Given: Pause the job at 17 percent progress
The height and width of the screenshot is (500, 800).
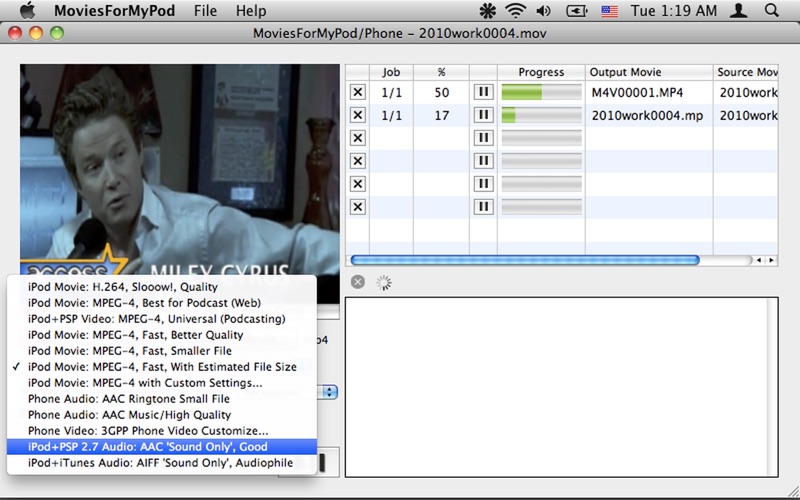Looking at the screenshot, I should click(x=483, y=115).
